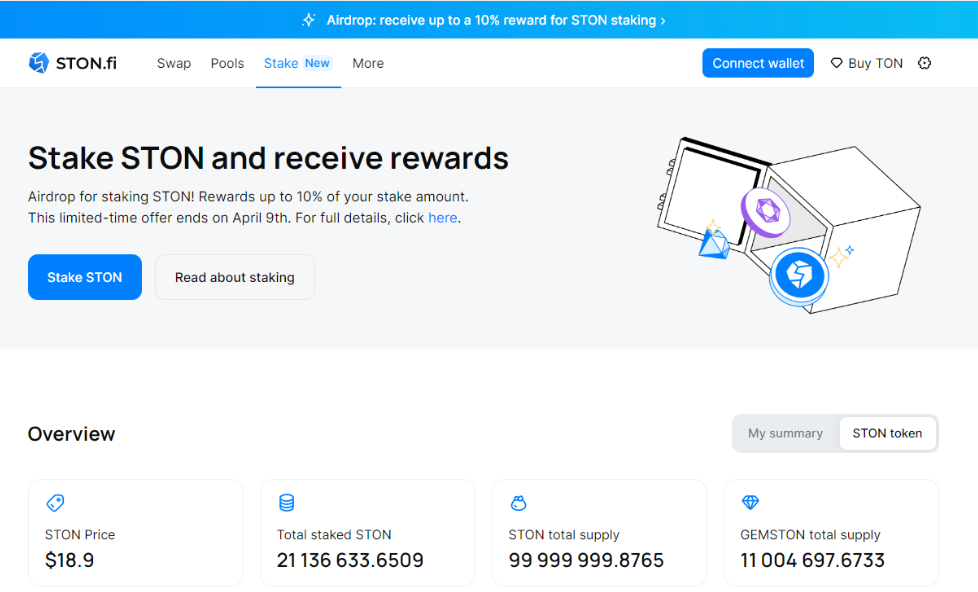The image size is (978, 592).
Task: Click the value 11 004 697.6733
Action: tap(812, 560)
